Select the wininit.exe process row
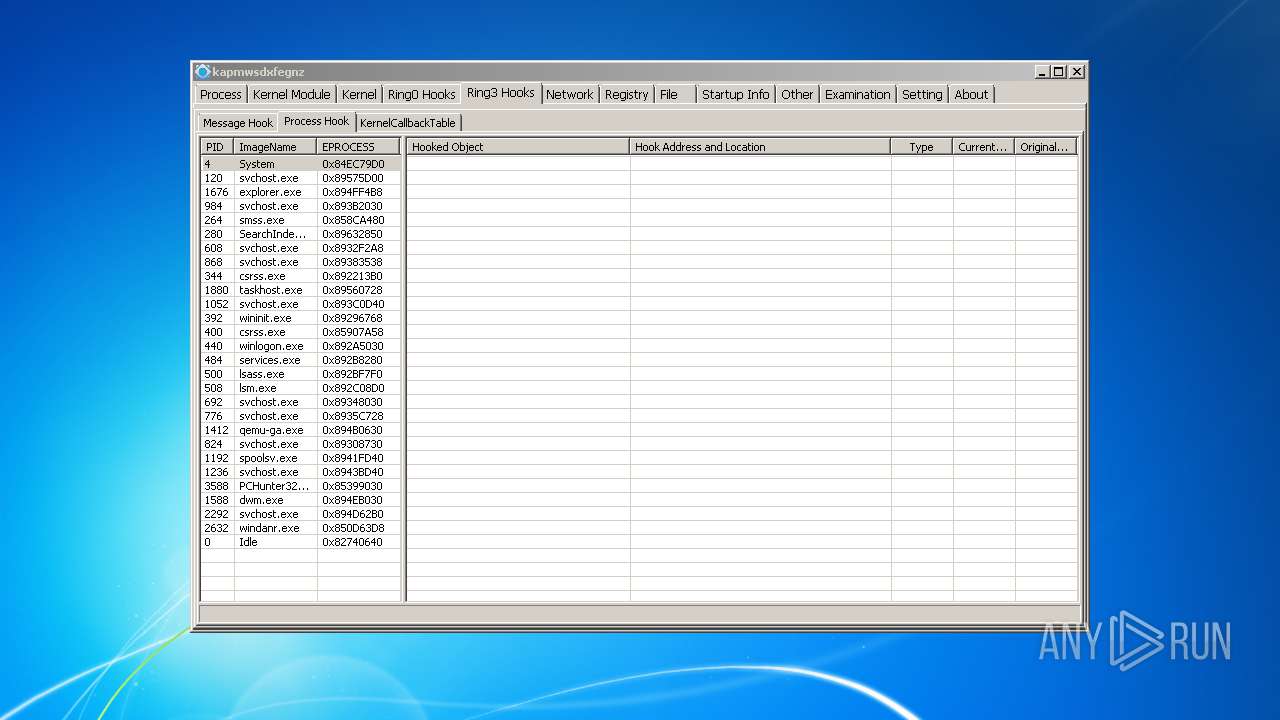Screen dimensions: 1280x720 pos(300,318)
